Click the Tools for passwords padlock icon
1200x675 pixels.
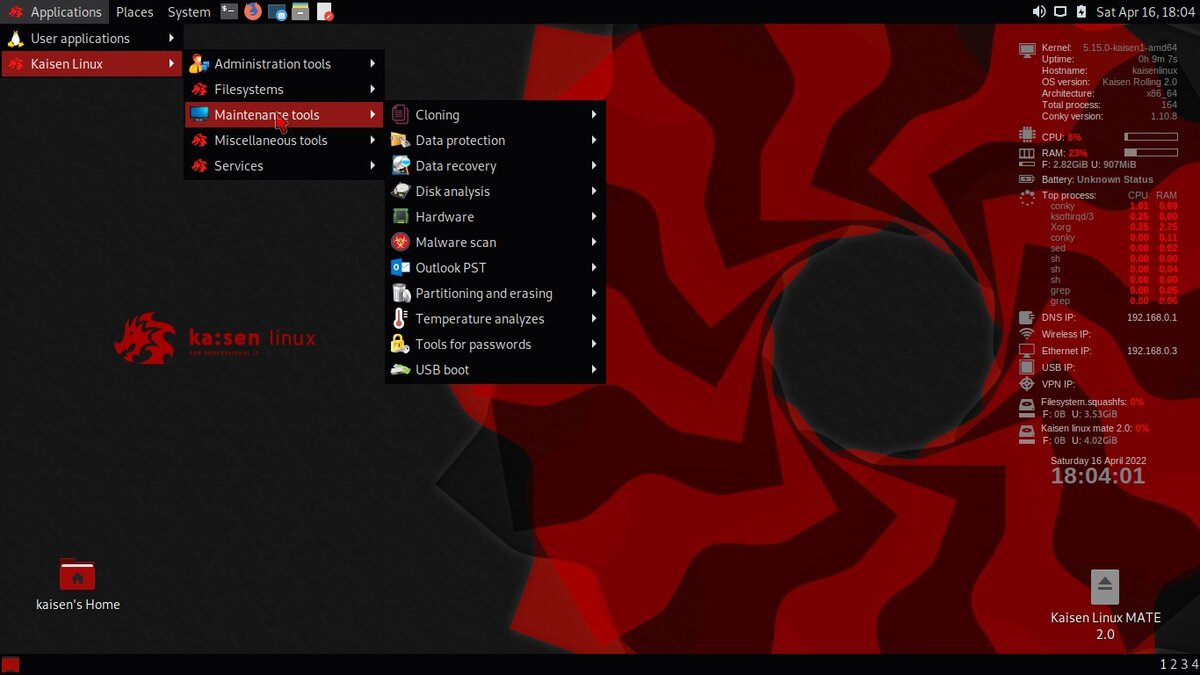pyautogui.click(x=400, y=344)
